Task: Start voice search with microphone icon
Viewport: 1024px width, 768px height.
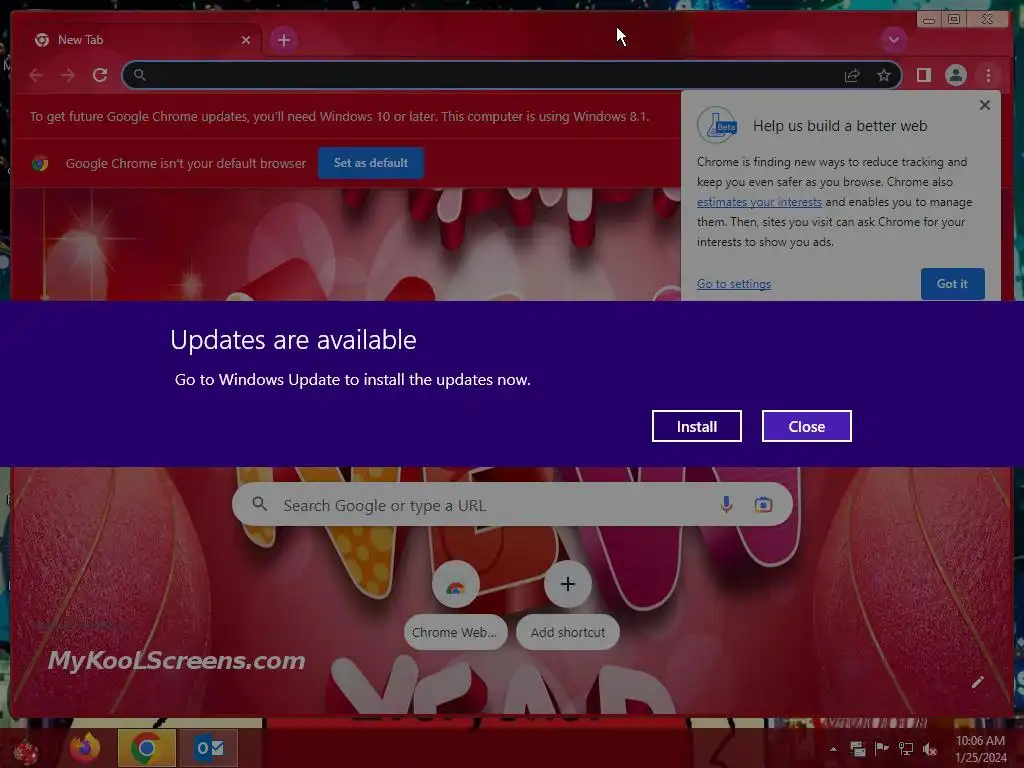Action: (726, 505)
